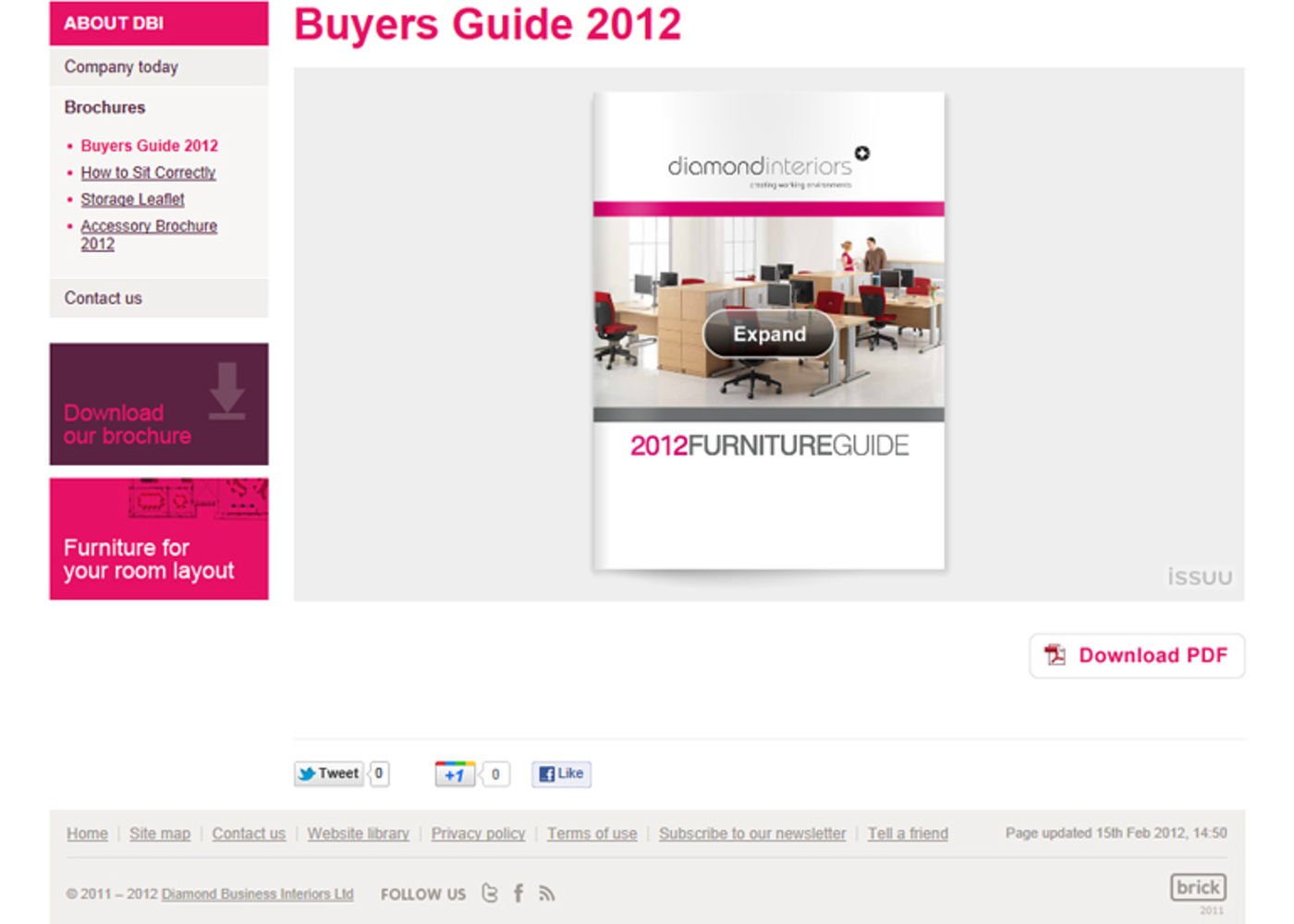Open the Contact us section in the sidebar
Screen dimensions: 1294x924
[x=103, y=298]
